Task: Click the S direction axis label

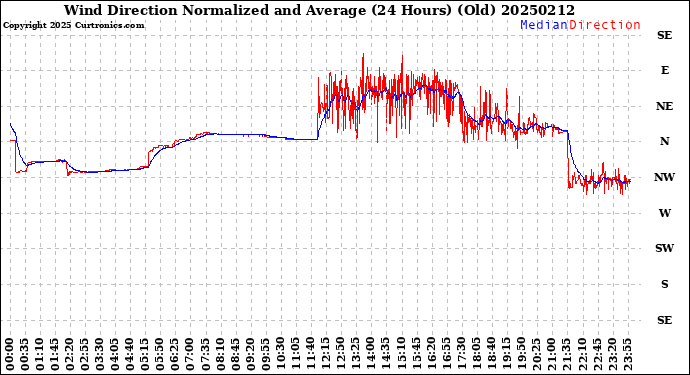Action: (665, 284)
